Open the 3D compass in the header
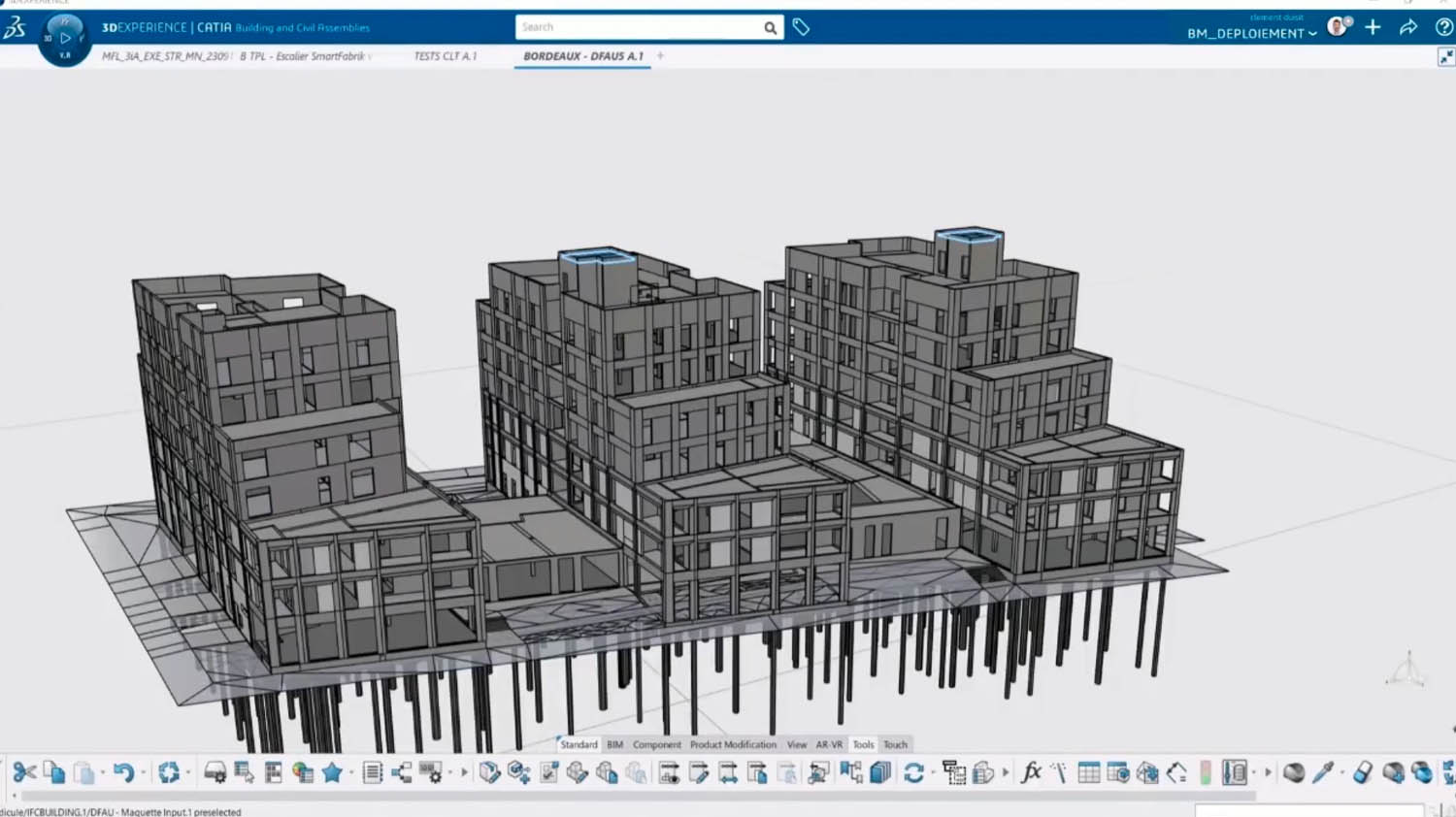This screenshot has width=1456, height=817. (x=65, y=39)
